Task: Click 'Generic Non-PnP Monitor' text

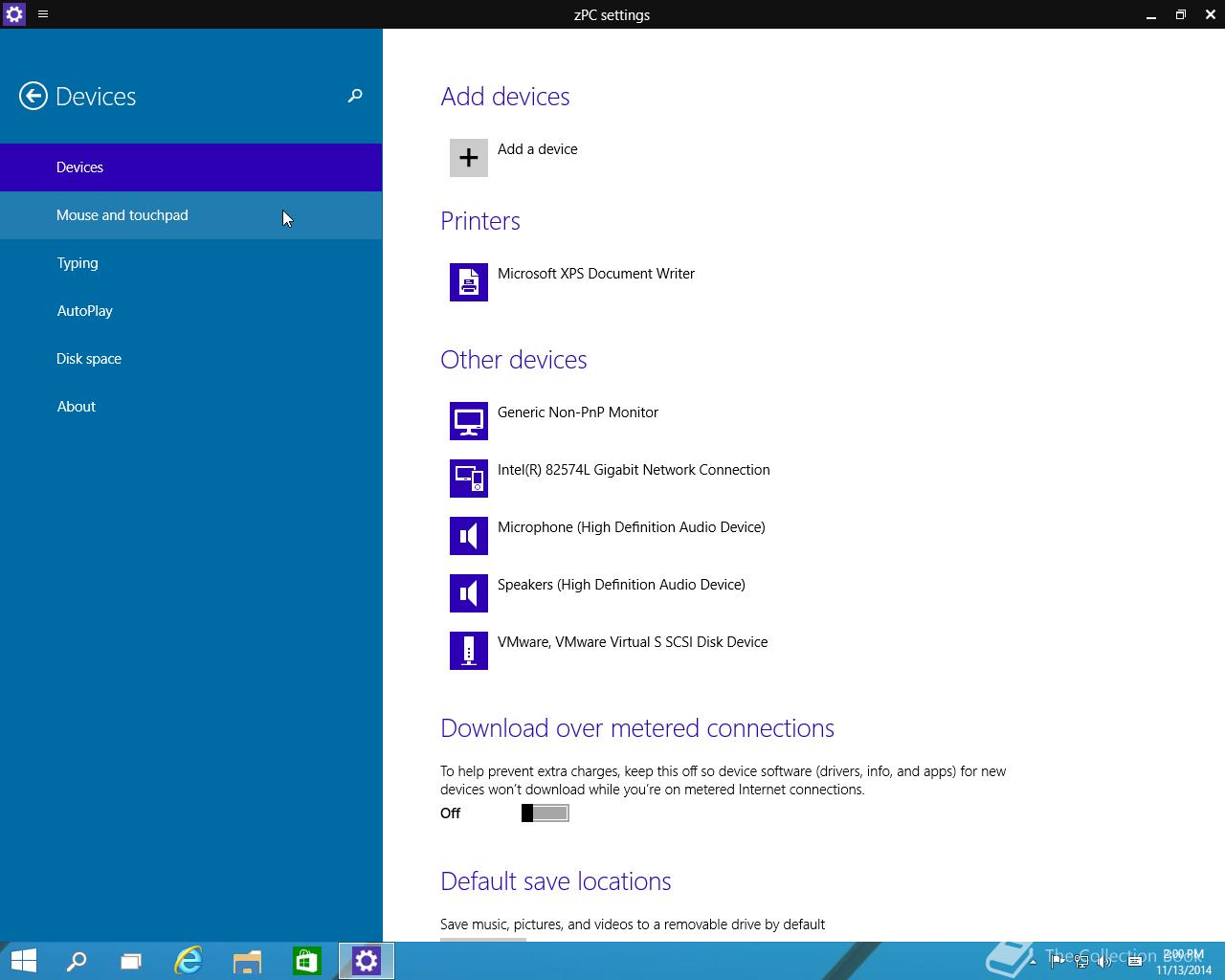Action: [578, 412]
